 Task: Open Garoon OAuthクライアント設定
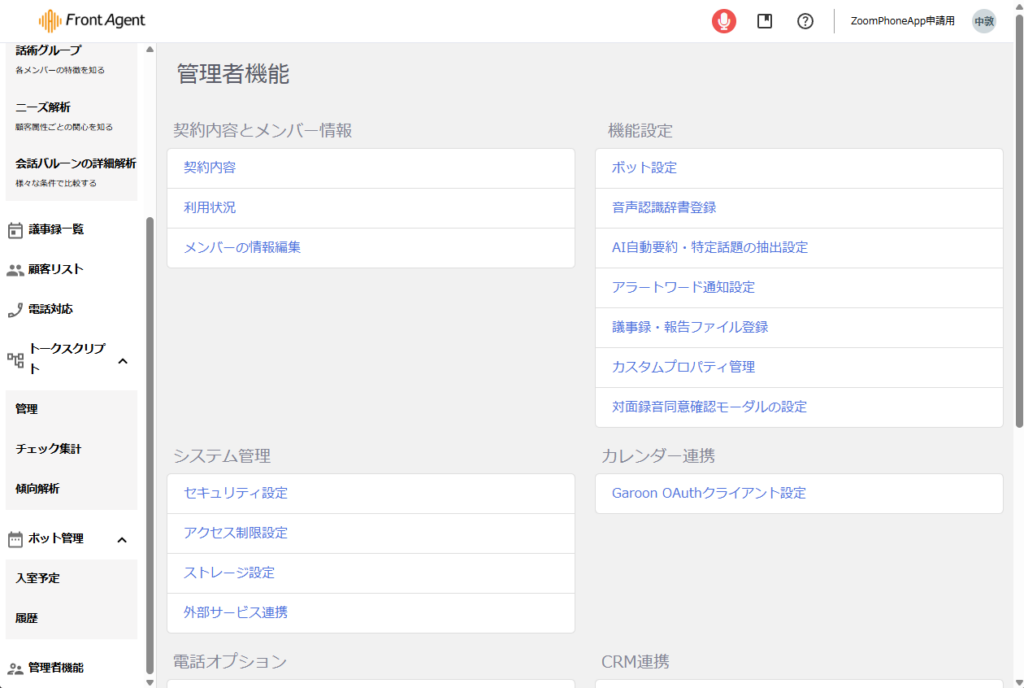(709, 493)
